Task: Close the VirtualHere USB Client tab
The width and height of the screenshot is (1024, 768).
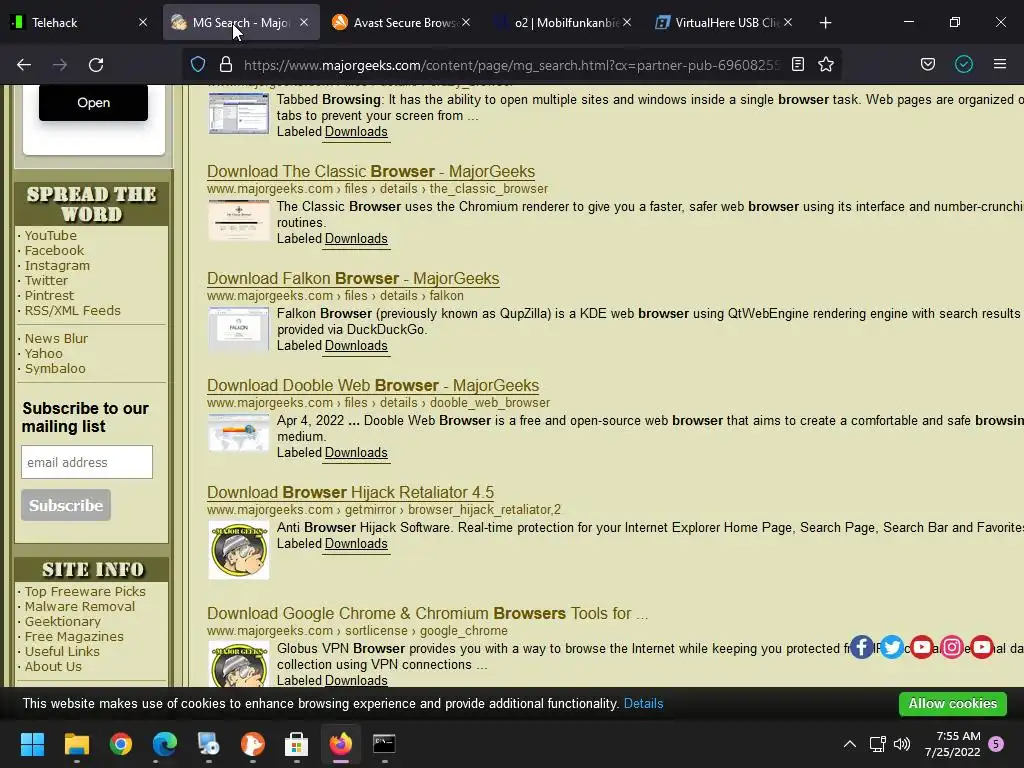Action: point(788,22)
